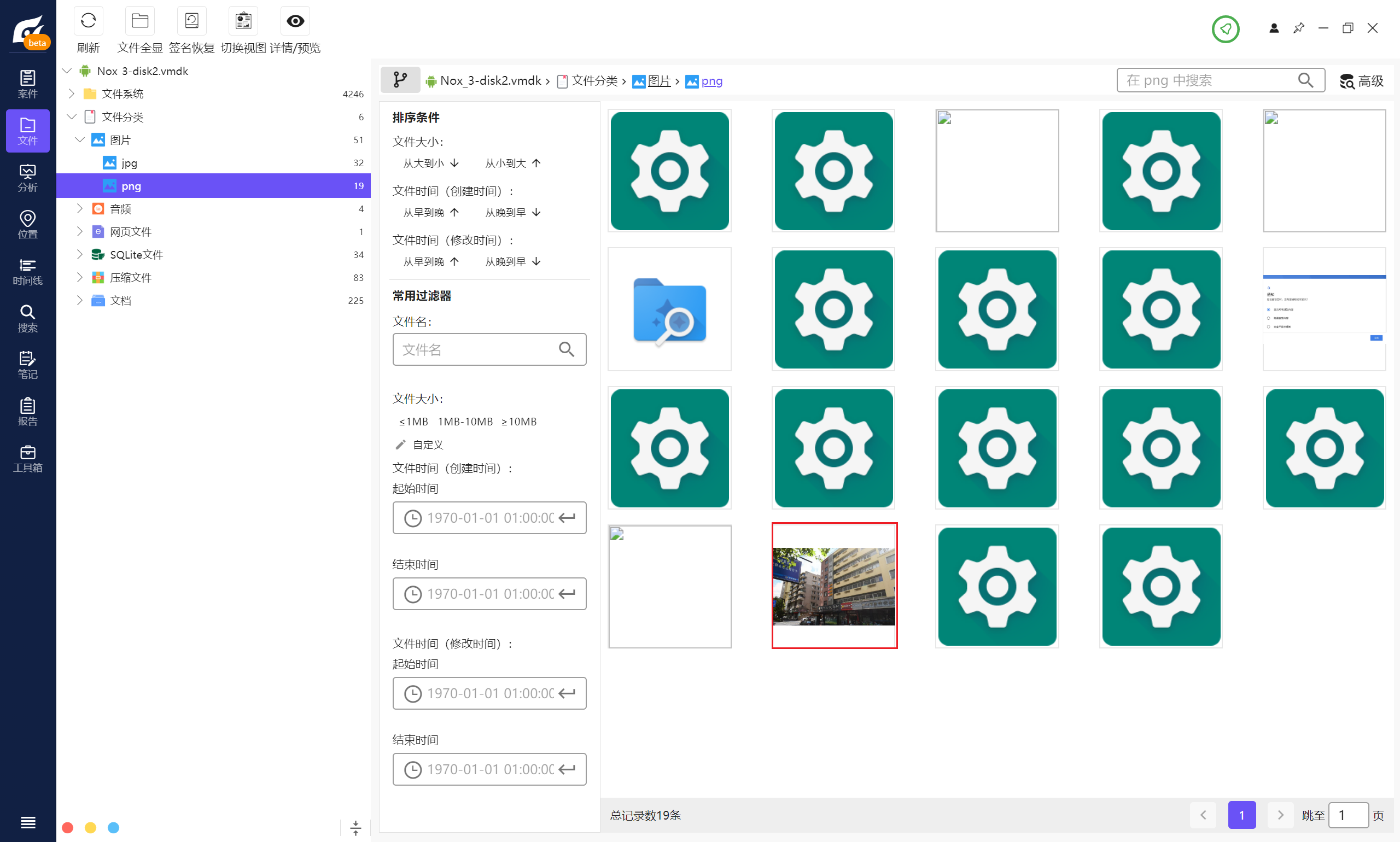Click the 文件分类 breadcrumb item
Image resolution: width=1400 pixels, height=842 pixels.
587,81
